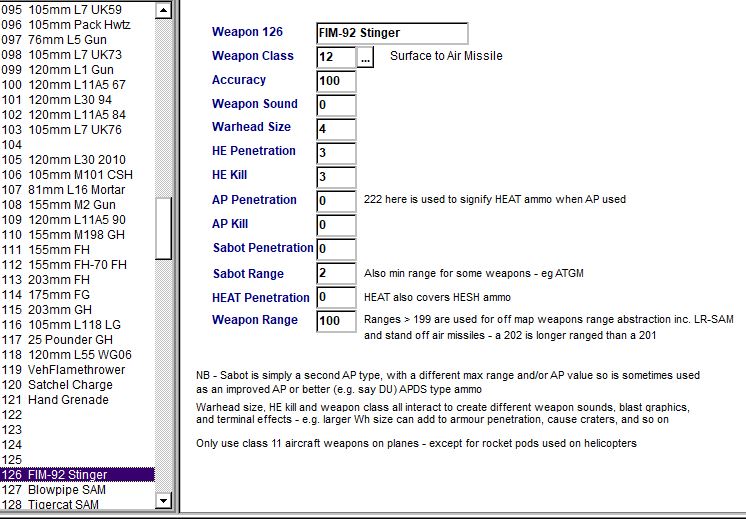Click the HE Kill value field
Viewport: 746px width, 519px height.
[336, 178]
